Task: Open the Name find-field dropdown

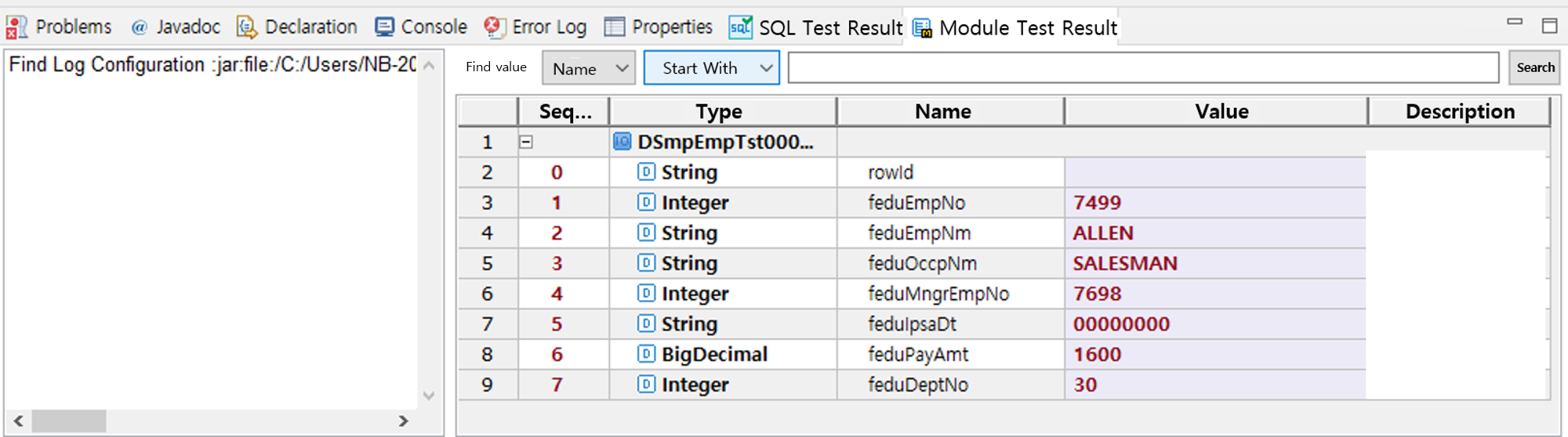Action: click(x=589, y=68)
